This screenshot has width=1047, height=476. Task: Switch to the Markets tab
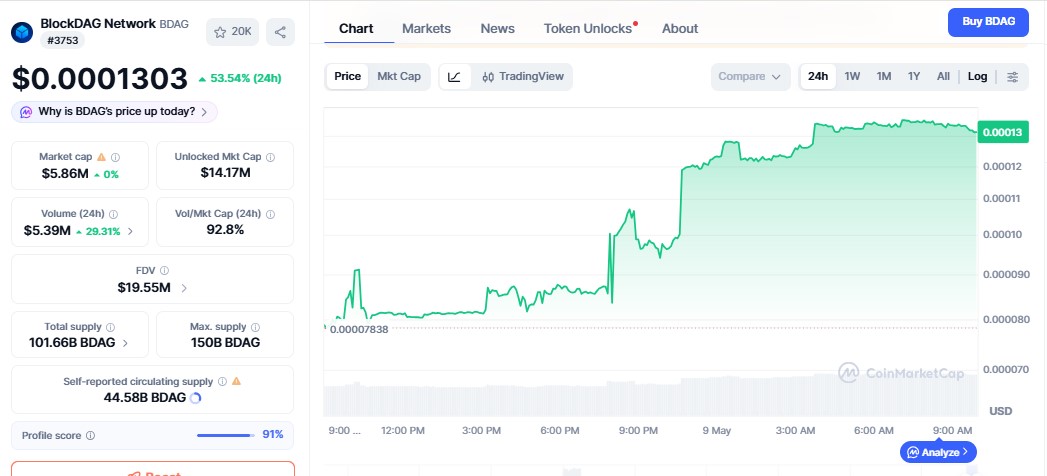coord(426,29)
